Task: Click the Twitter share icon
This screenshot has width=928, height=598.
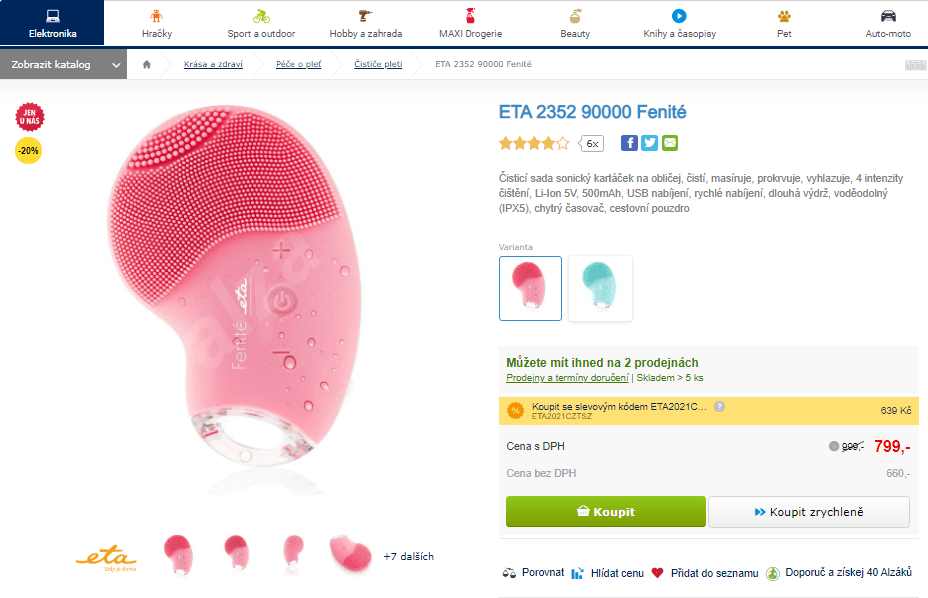Action: (x=649, y=143)
